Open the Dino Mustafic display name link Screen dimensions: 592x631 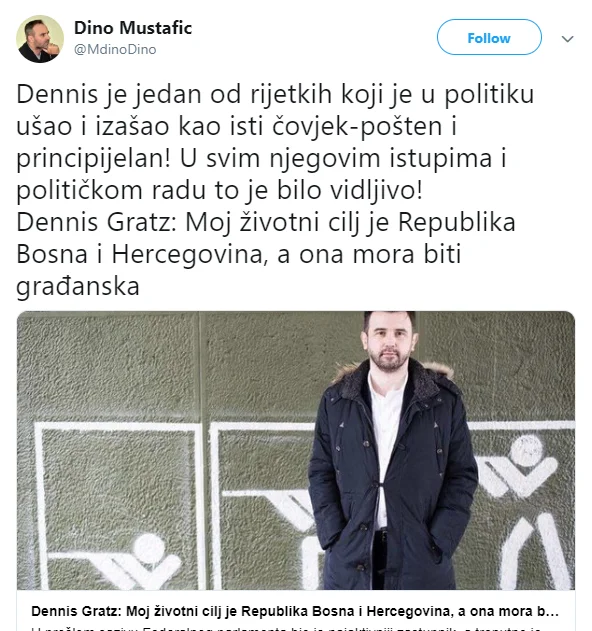[x=133, y=28]
